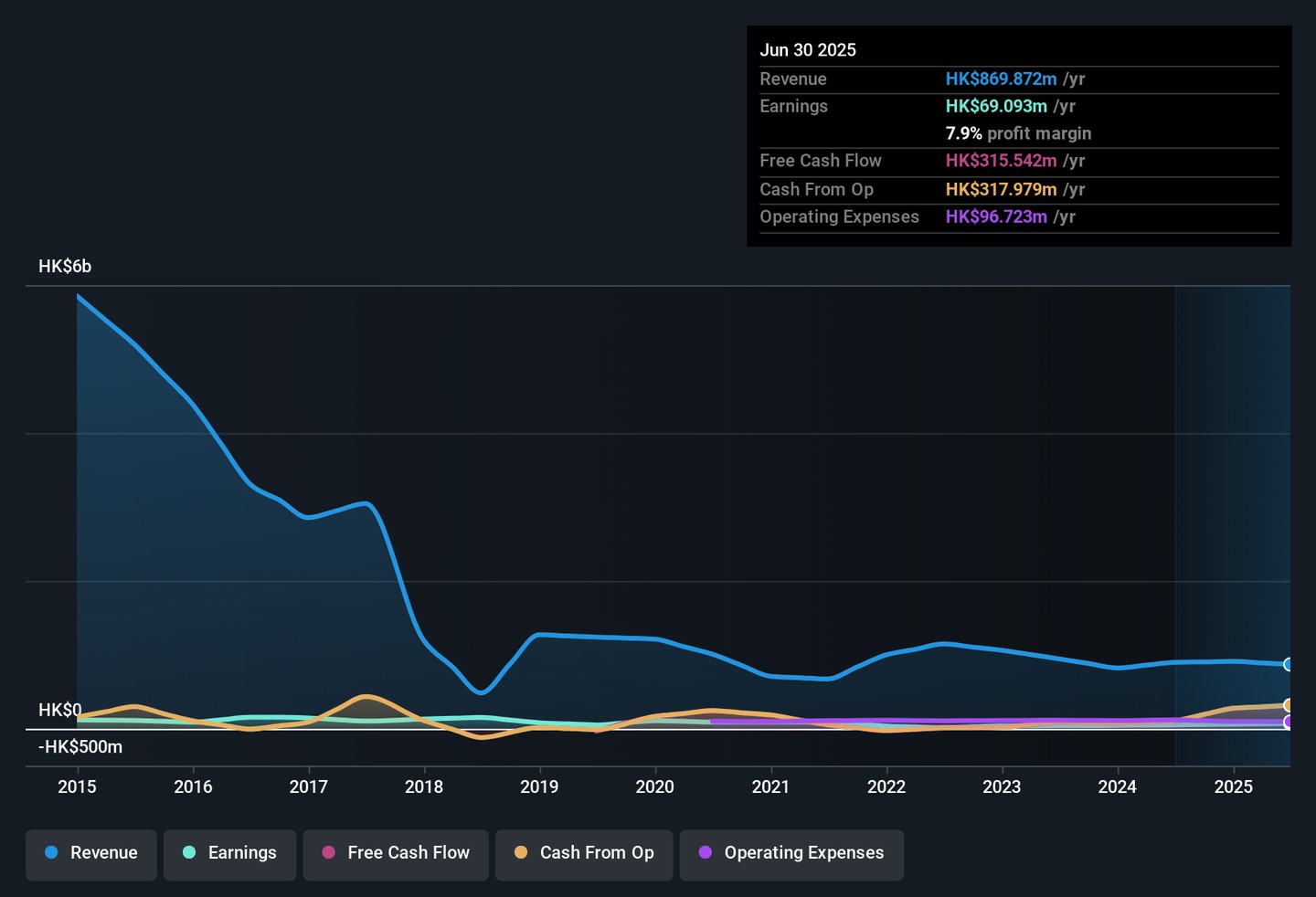Viewport: 1316px width, 897px height.
Task: Click the -HK$500m y-axis label
Action: (80, 747)
